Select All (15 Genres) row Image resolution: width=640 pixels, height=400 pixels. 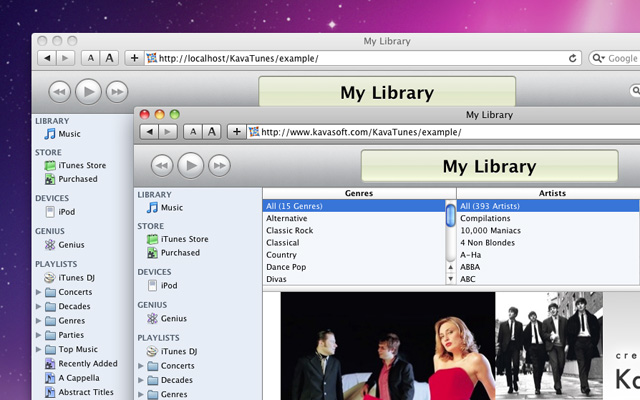(354, 206)
